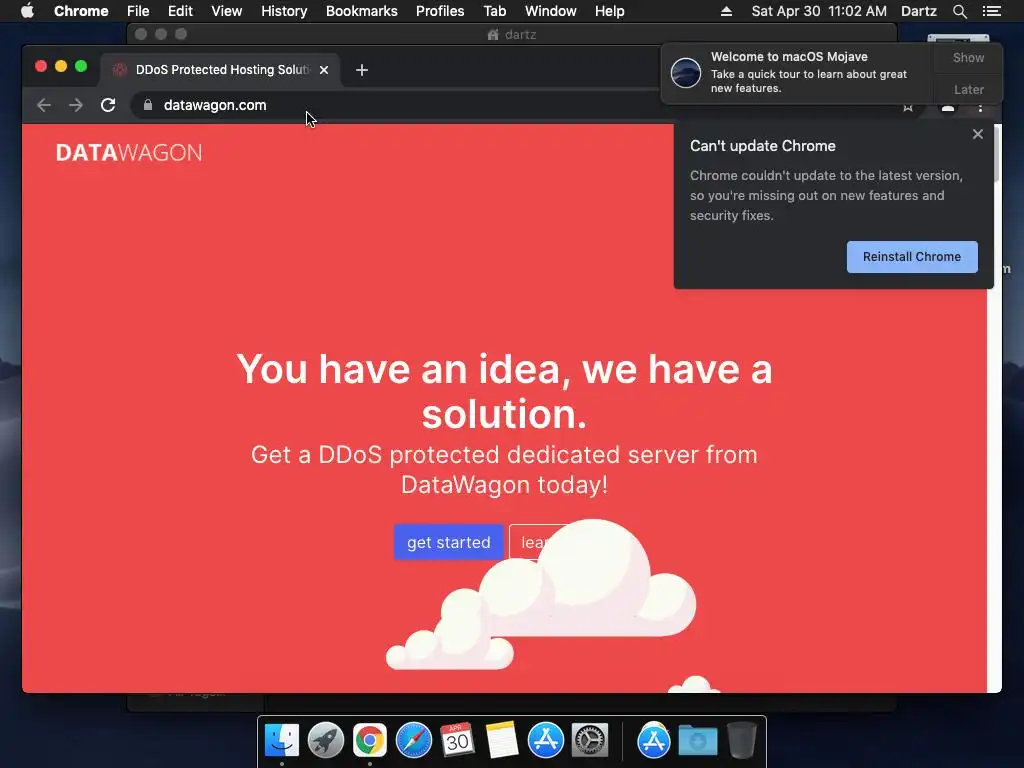
Task: Open the Chrome three-dot menu
Action: [x=980, y=108]
